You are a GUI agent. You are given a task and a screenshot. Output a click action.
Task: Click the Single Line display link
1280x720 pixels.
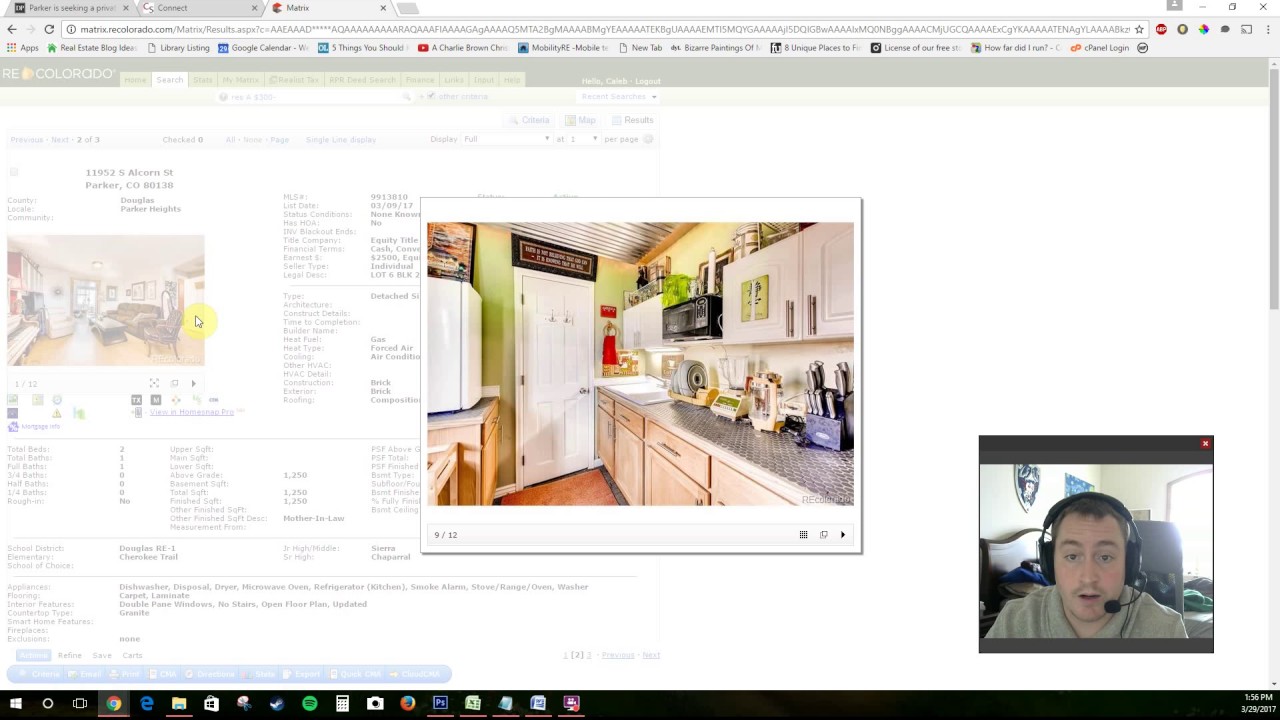341,140
